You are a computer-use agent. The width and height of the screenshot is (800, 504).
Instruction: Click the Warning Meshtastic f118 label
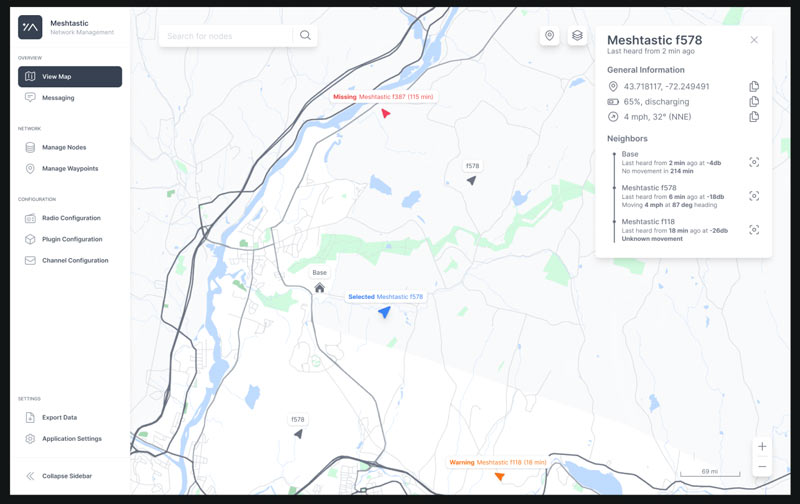497,462
